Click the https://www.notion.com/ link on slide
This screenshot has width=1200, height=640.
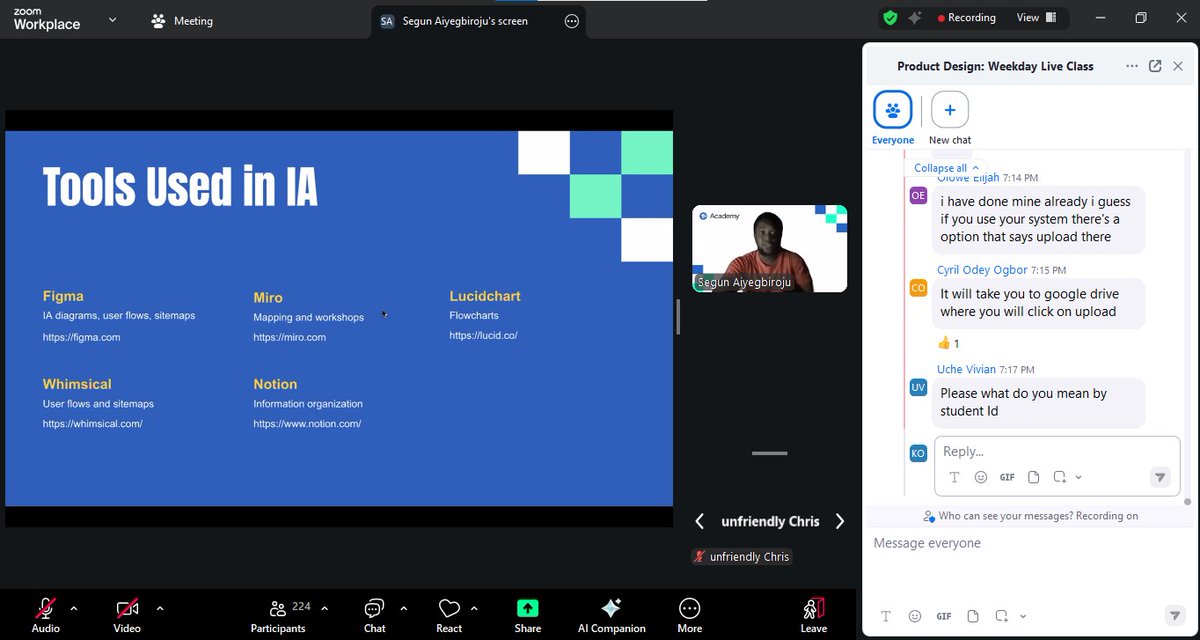point(307,424)
